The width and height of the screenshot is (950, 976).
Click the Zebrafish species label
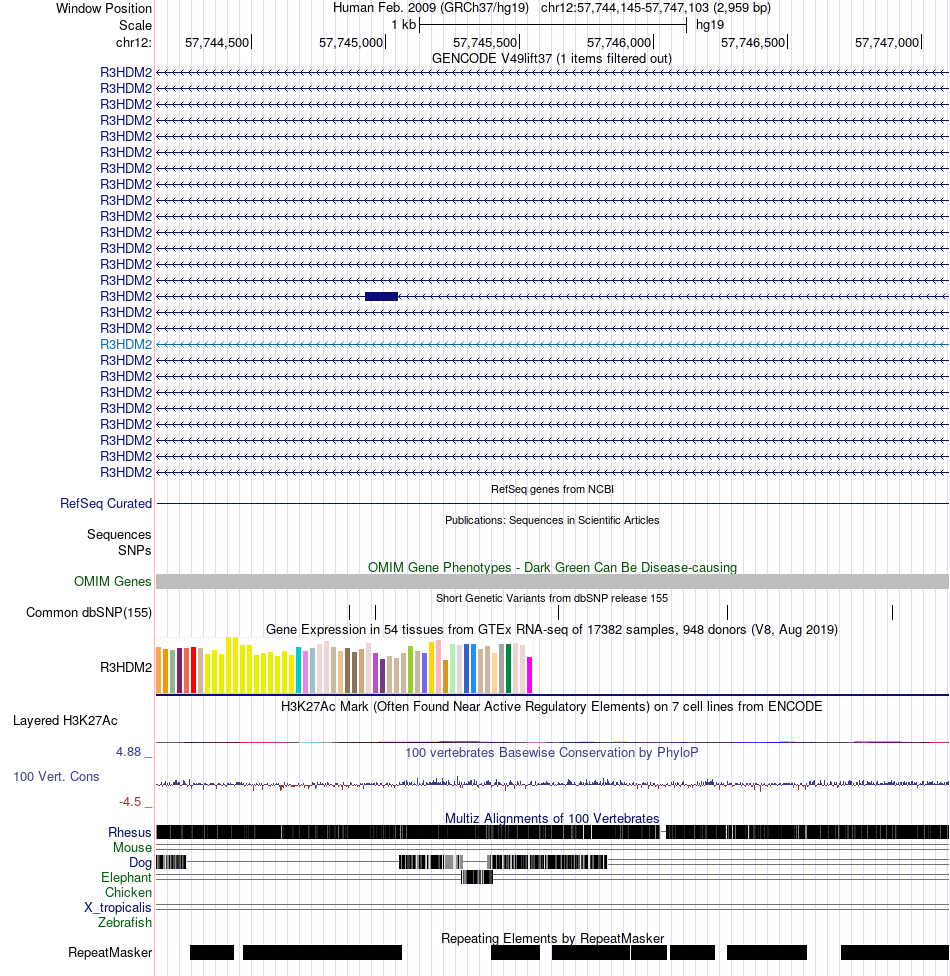125,922
